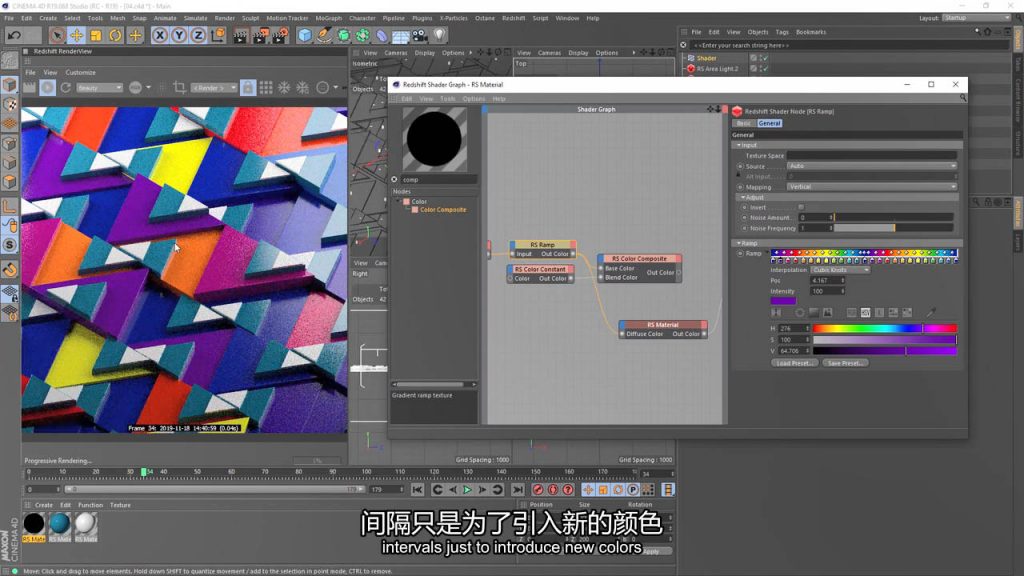Open the Redshift menu in menu bar
This screenshot has height=576, width=1024.
(x=513, y=18)
